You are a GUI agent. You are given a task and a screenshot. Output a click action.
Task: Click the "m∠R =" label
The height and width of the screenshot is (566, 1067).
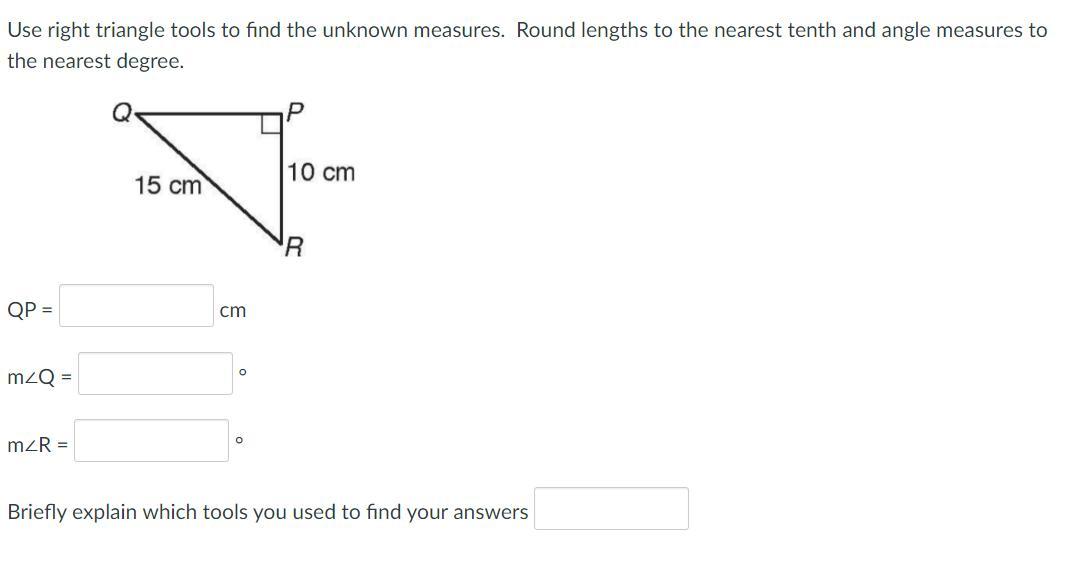click(x=37, y=445)
